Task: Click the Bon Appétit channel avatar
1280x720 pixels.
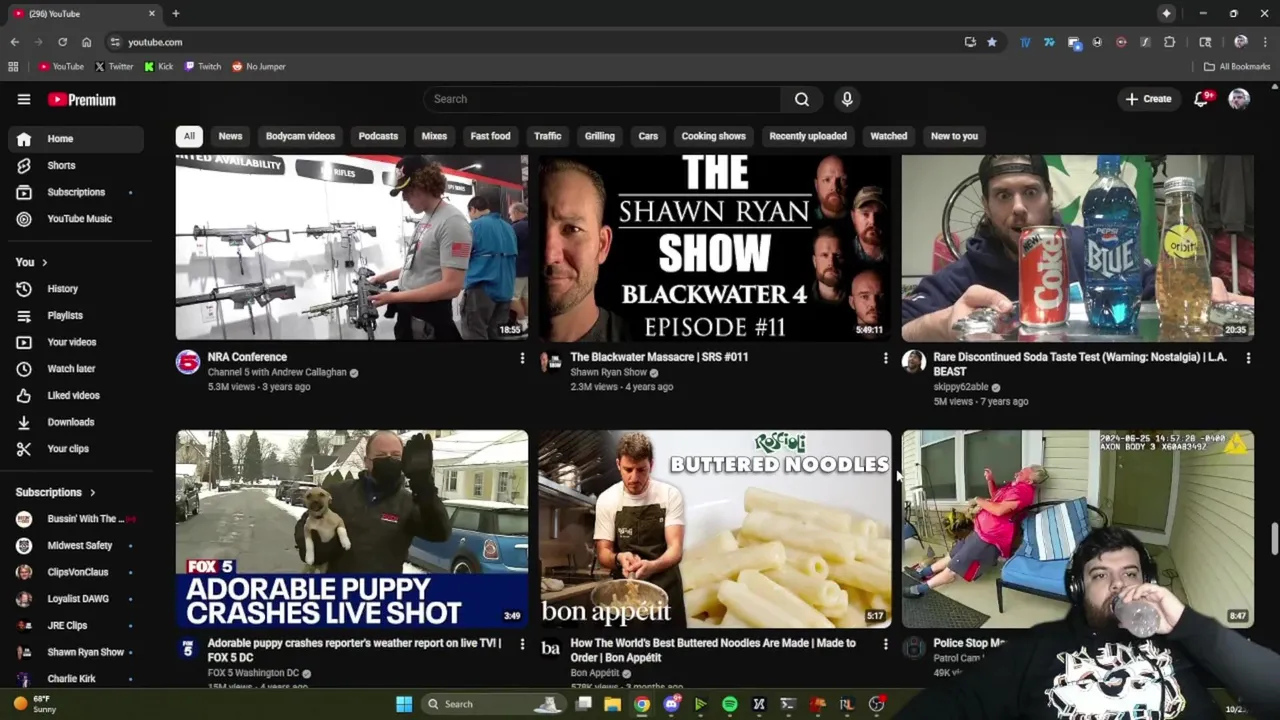Action: pos(550,649)
